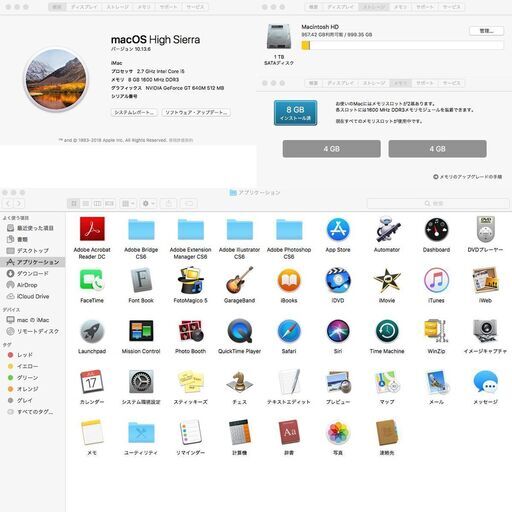Open the Chess (チェス) app
Viewport: 512px width, 512px height.
coord(240,382)
